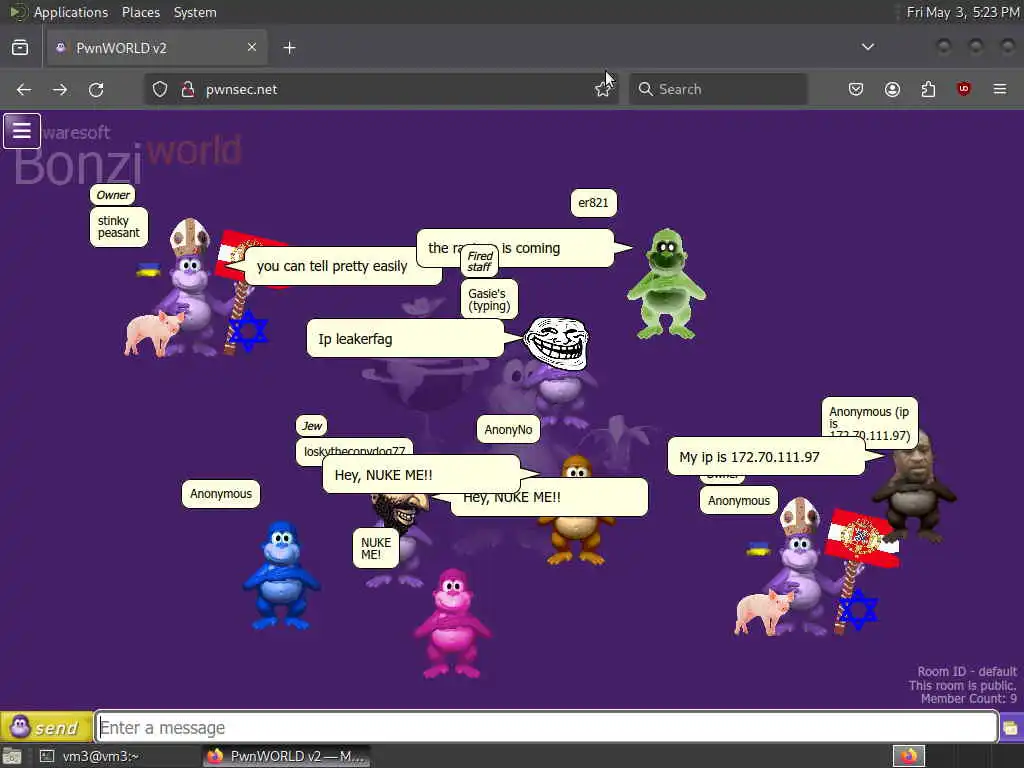The width and height of the screenshot is (1024, 768).
Task: Click the 'My ip is 172.70.111.97' bubble
Action: pyautogui.click(x=767, y=456)
